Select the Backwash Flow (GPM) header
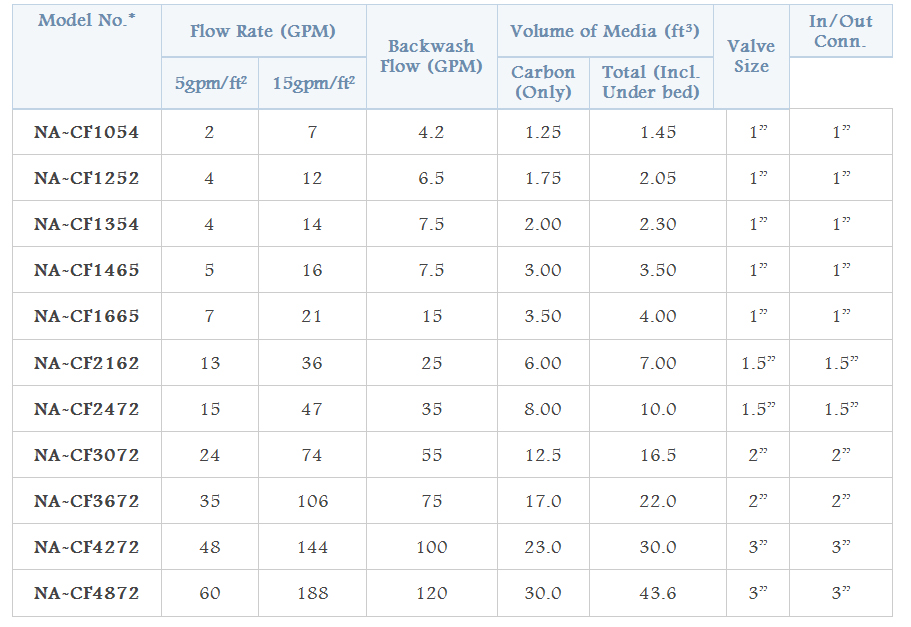This screenshot has width=911, height=627. pyautogui.click(x=431, y=57)
